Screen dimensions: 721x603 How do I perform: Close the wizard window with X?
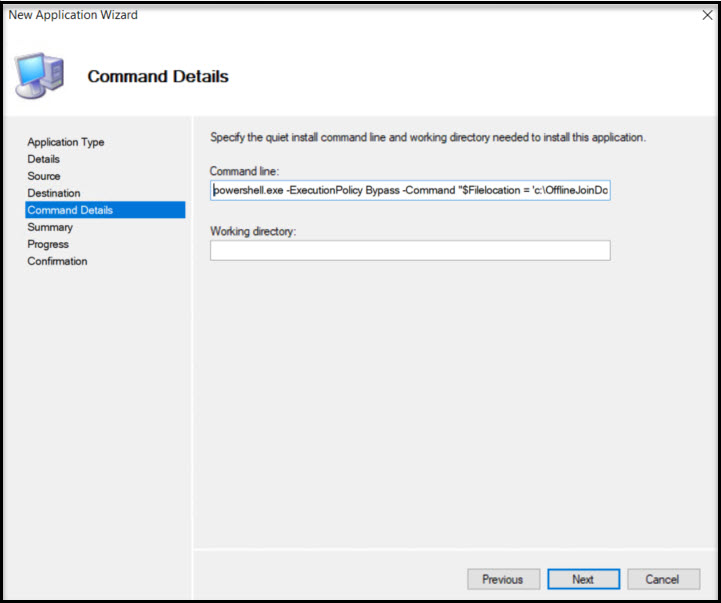click(x=707, y=15)
